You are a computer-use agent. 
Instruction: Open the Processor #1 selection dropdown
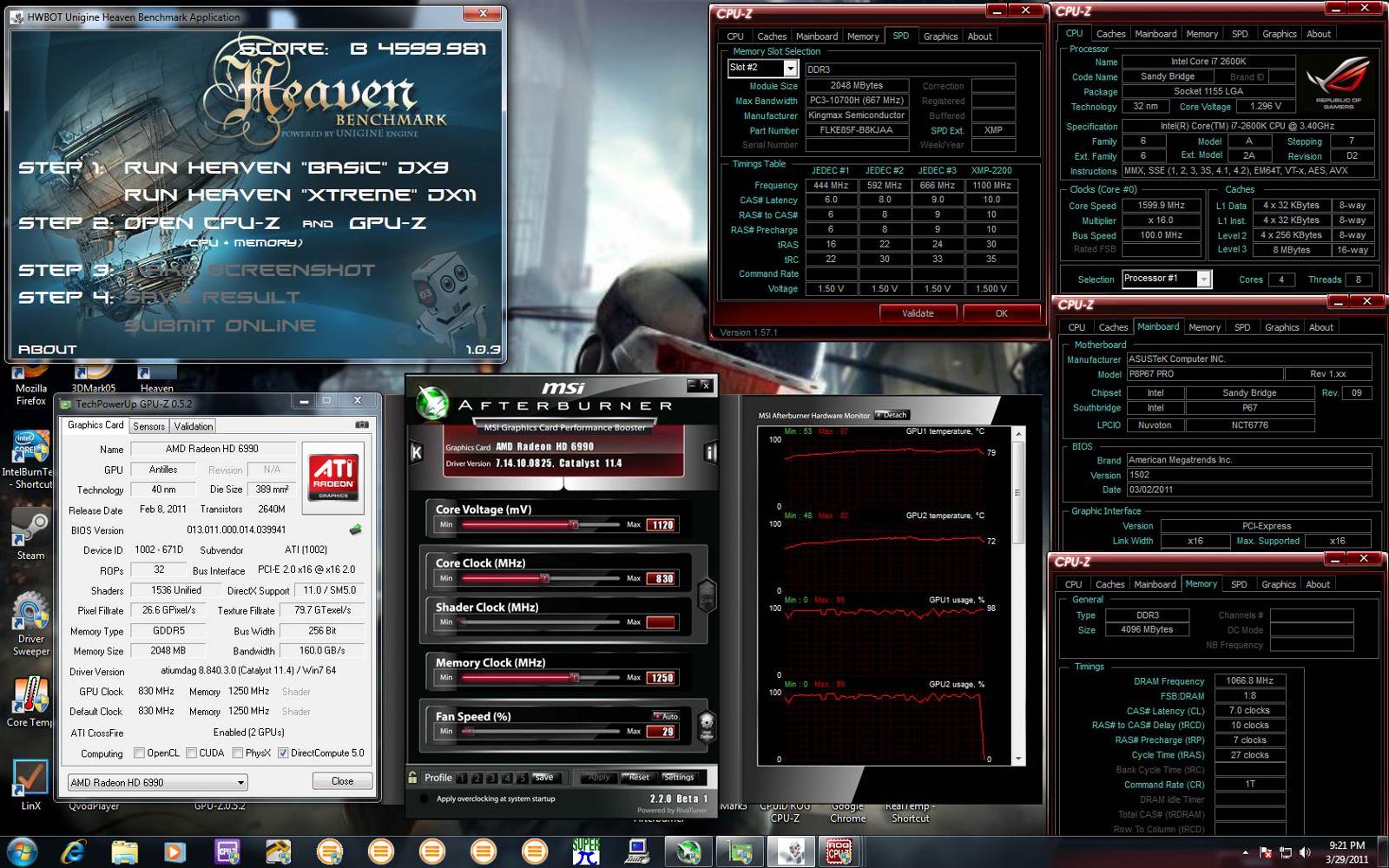point(1203,279)
